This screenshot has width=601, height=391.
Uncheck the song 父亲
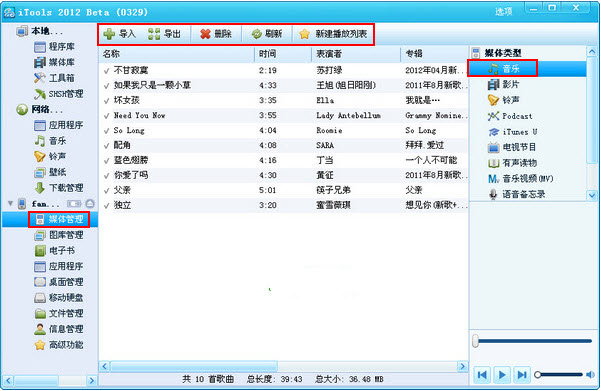pos(107,191)
